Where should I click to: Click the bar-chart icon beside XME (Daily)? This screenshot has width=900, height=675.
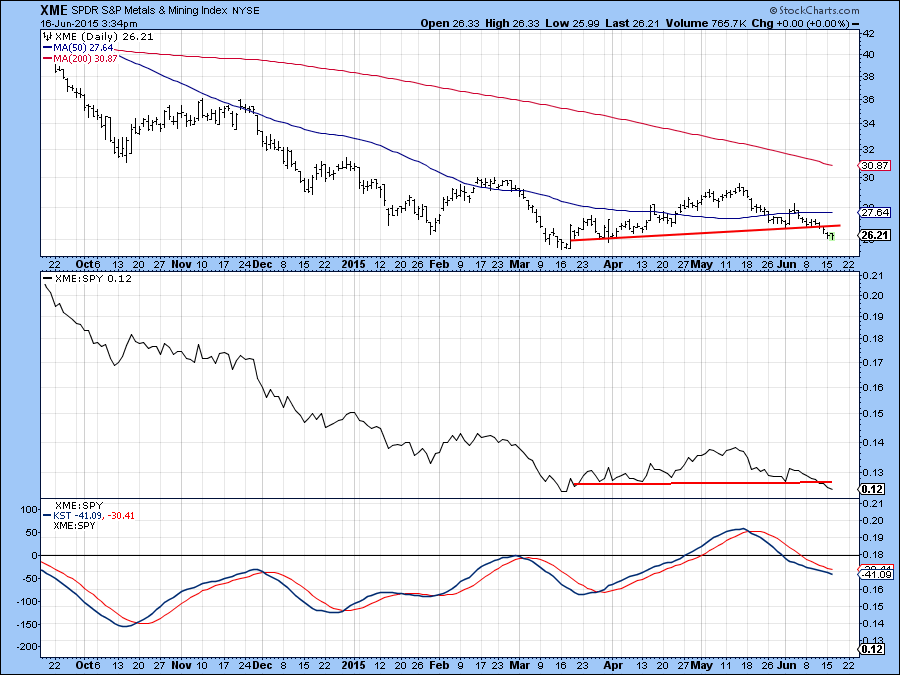point(47,36)
